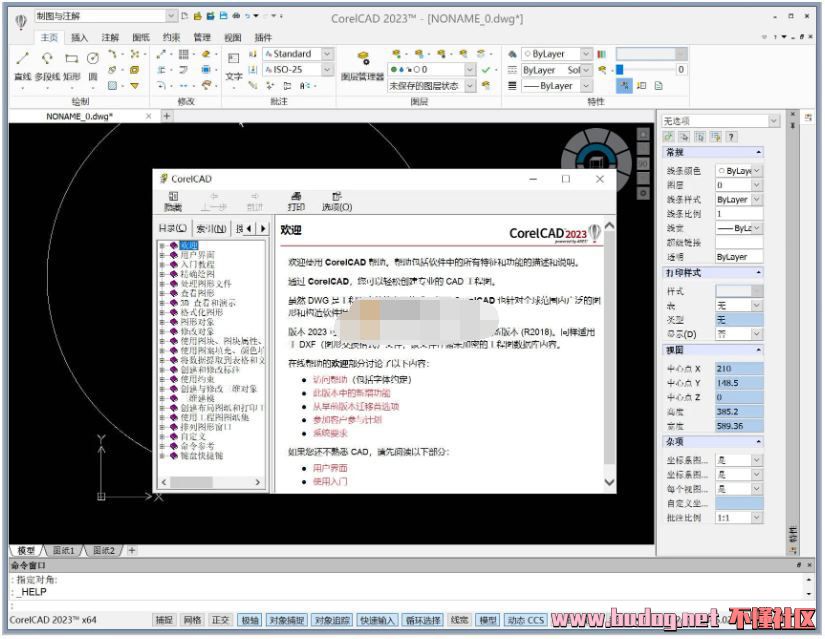Click the Print icon in quick toolbar
This screenshot has height=639, width=825.
point(236,16)
